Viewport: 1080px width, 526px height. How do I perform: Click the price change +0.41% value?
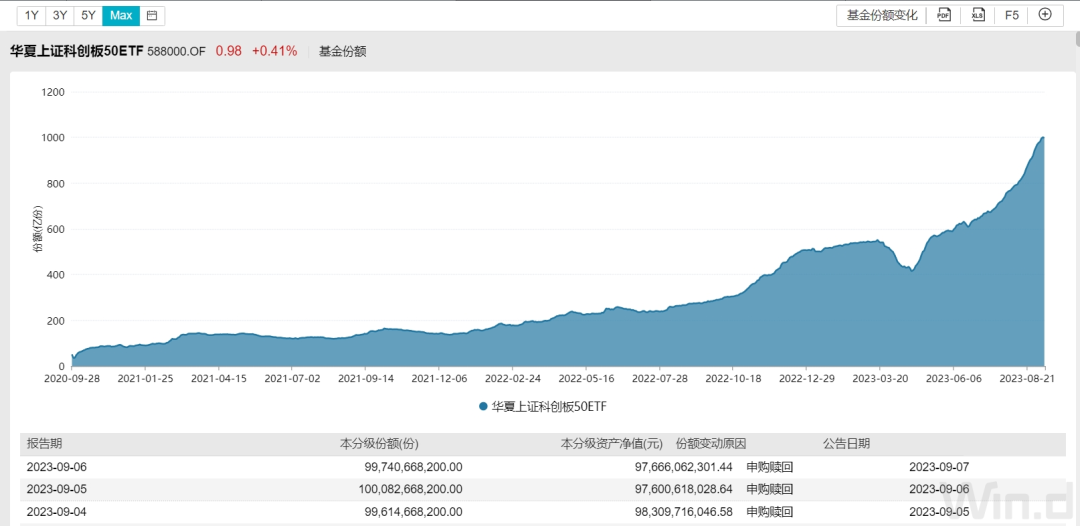(x=274, y=51)
